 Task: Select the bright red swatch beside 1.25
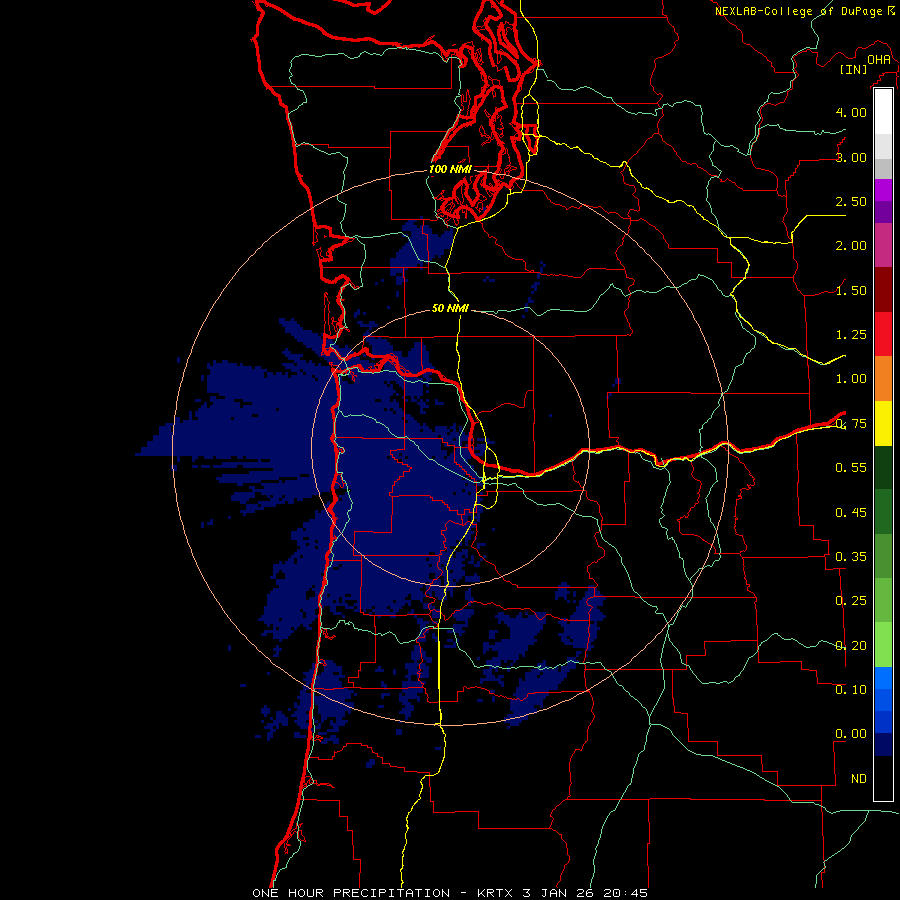(883, 334)
